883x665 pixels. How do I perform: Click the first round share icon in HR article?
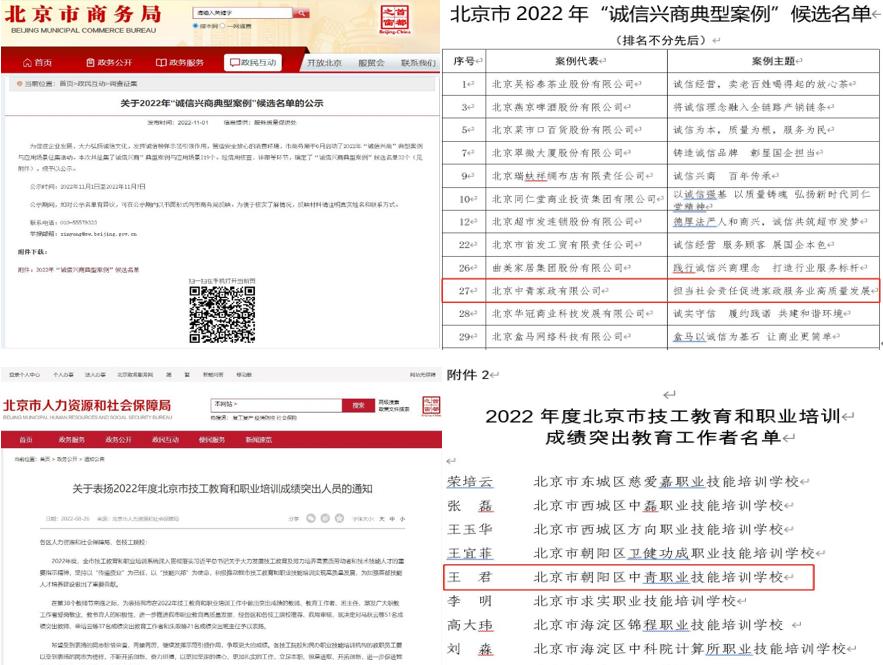pyautogui.click(x=309, y=519)
